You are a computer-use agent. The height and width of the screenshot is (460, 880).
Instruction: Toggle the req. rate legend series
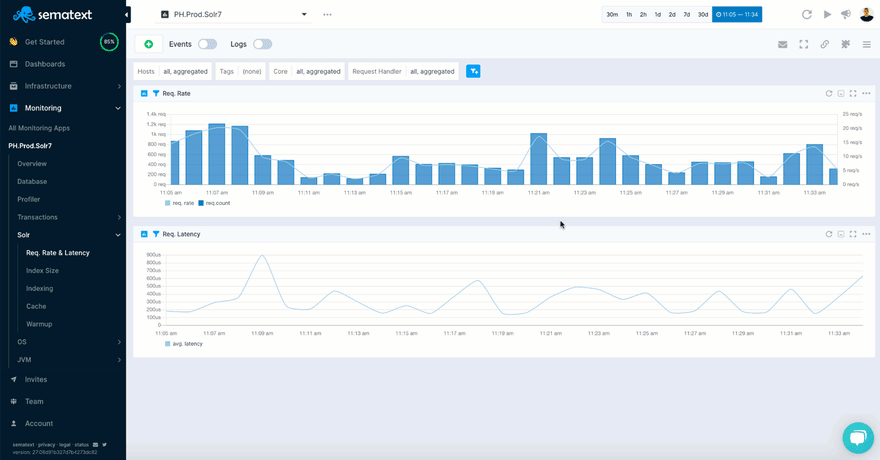(179, 203)
